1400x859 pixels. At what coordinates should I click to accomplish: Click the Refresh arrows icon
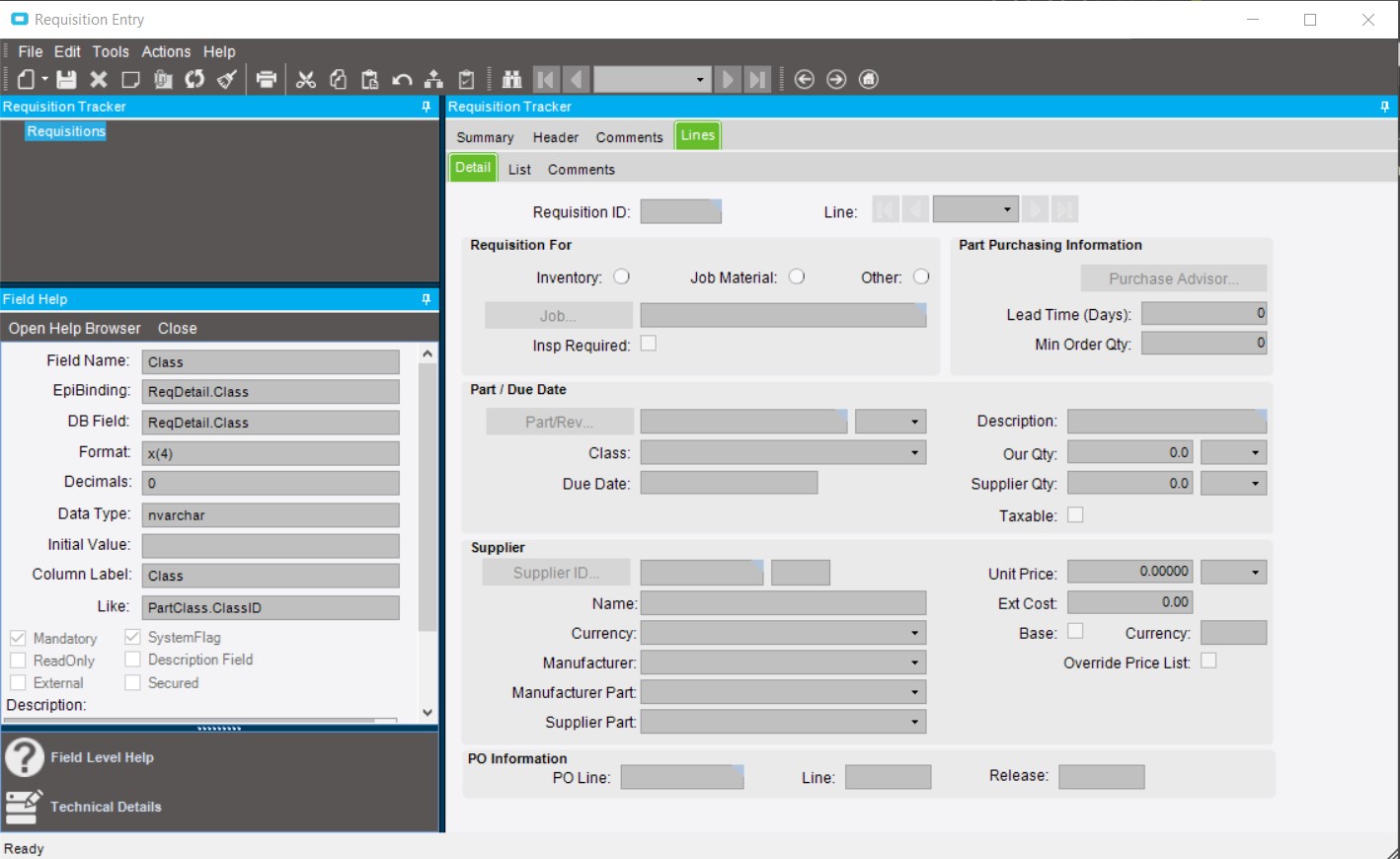point(194,80)
